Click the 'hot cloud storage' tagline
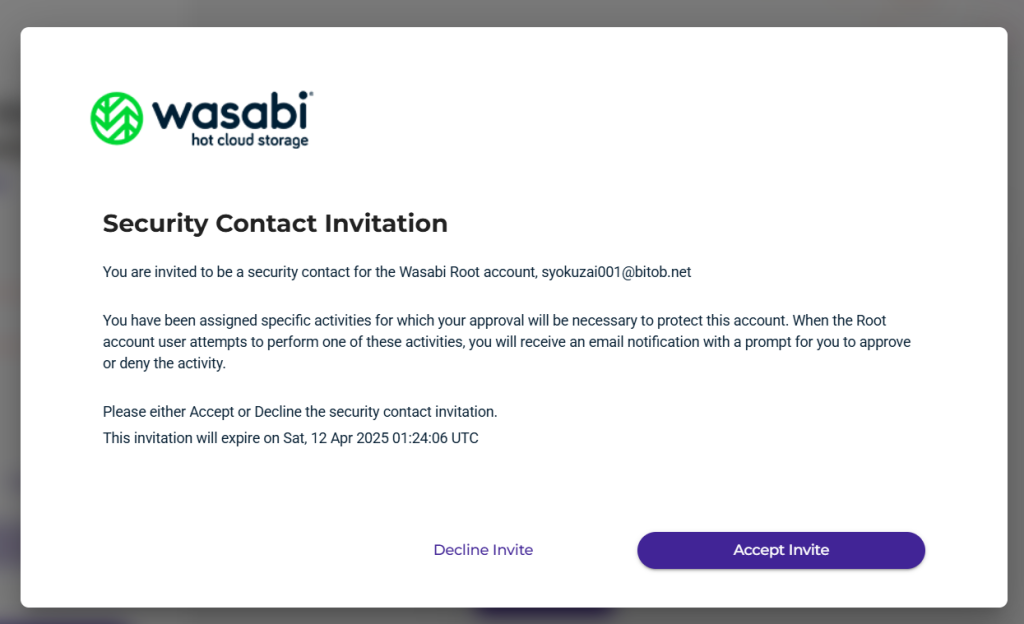This screenshot has height=624, width=1024. pyautogui.click(x=249, y=140)
